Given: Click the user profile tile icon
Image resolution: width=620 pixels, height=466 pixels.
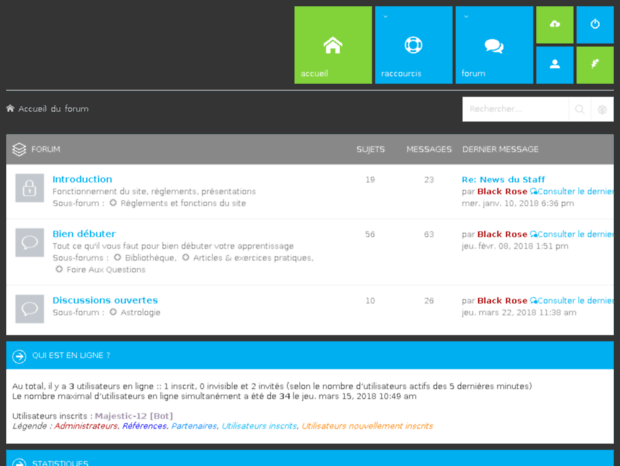Looking at the screenshot, I should pyautogui.click(x=554, y=65).
